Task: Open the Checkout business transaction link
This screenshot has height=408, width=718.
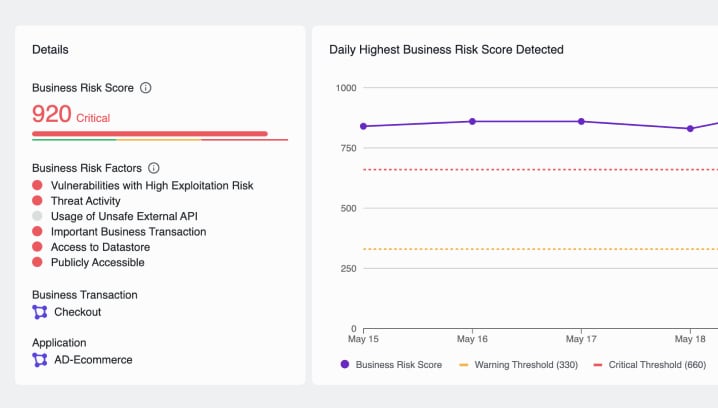Action: coord(77,312)
